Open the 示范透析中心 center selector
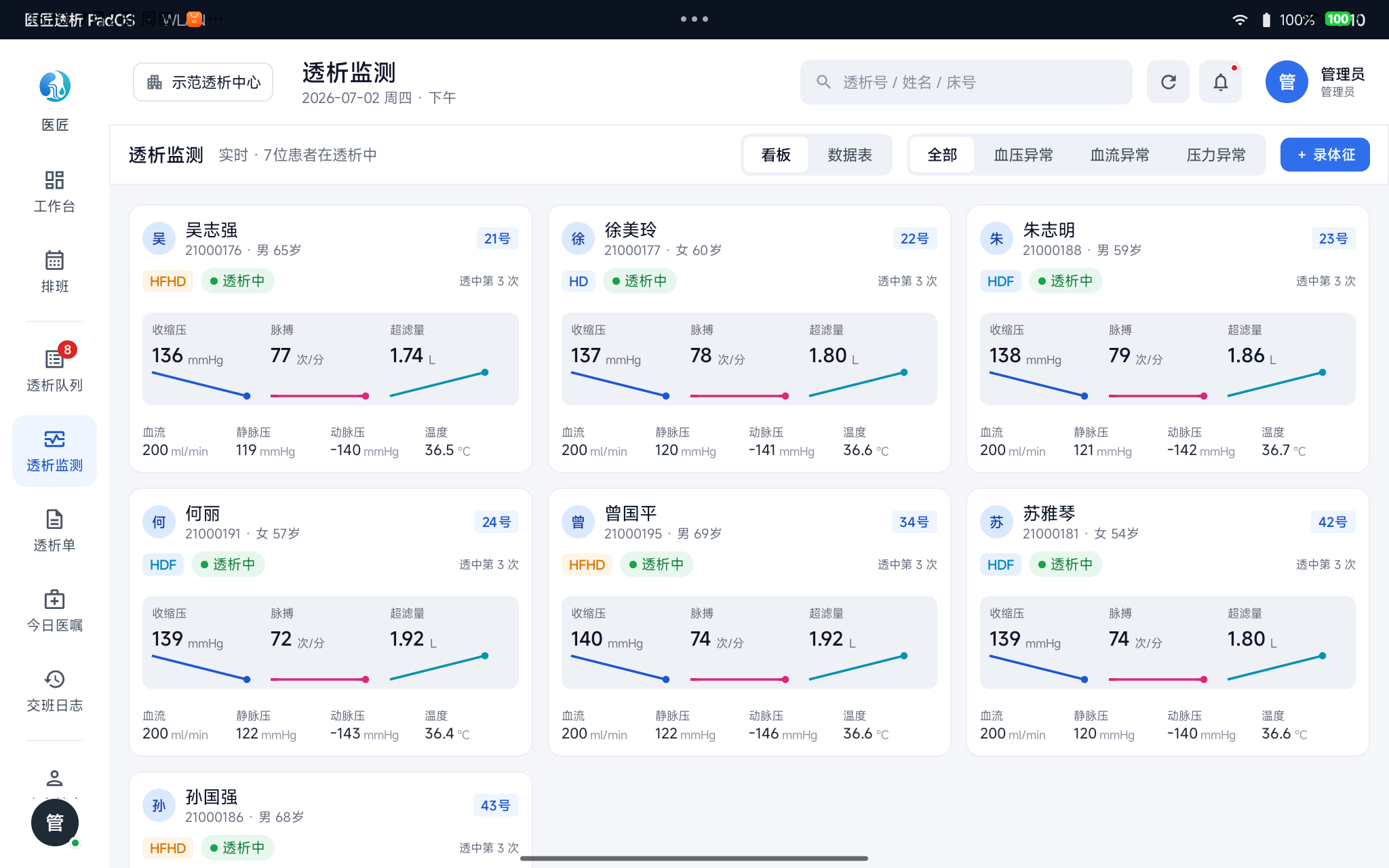Viewport: 1389px width, 868px height. 203,82
